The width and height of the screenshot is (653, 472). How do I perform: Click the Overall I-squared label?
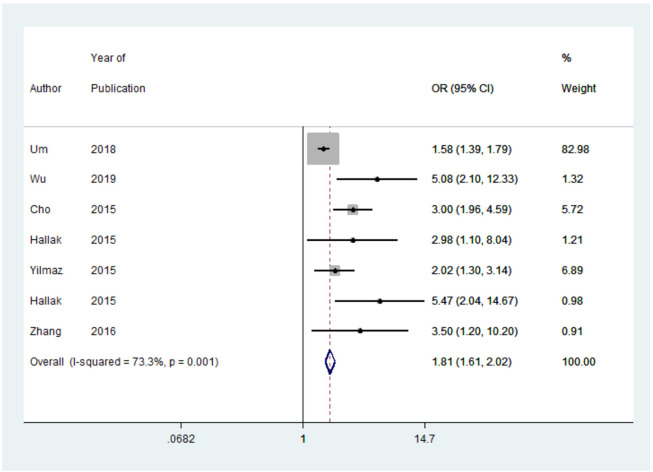tap(124, 362)
